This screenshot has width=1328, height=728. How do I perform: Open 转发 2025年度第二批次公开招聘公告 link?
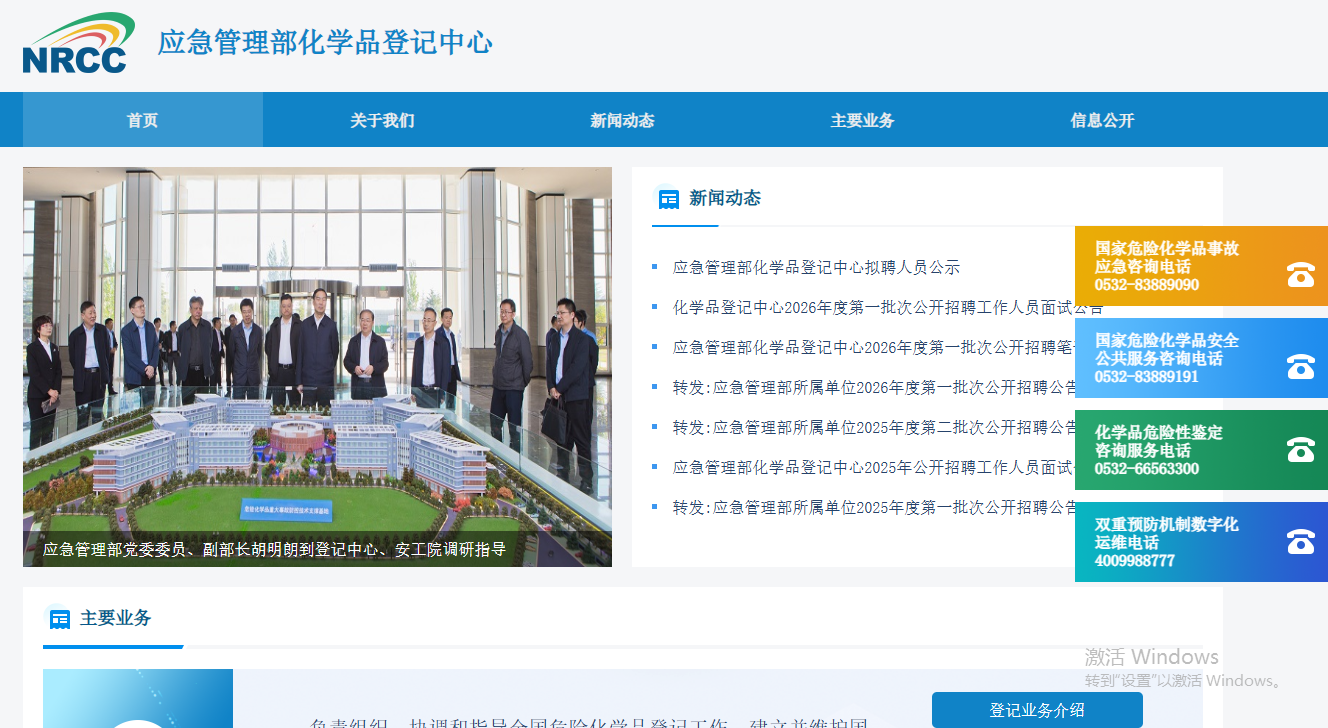(873, 427)
